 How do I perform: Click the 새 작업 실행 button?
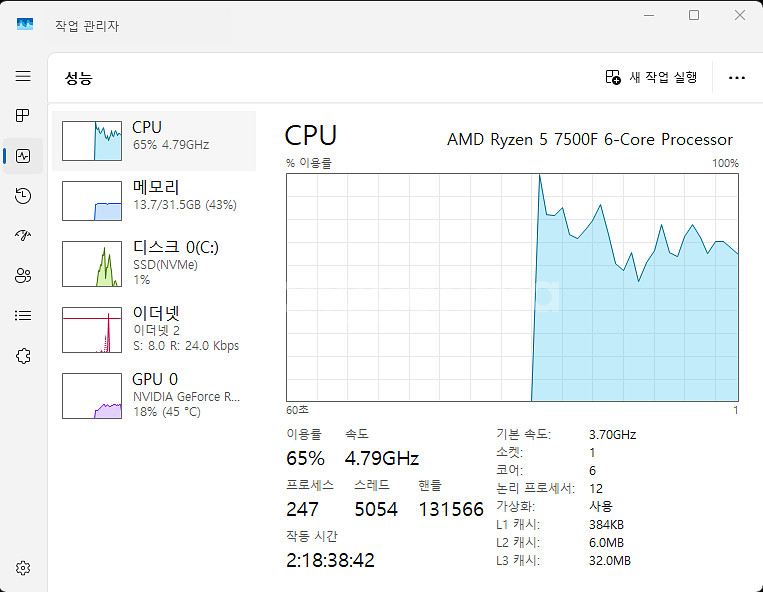point(652,77)
